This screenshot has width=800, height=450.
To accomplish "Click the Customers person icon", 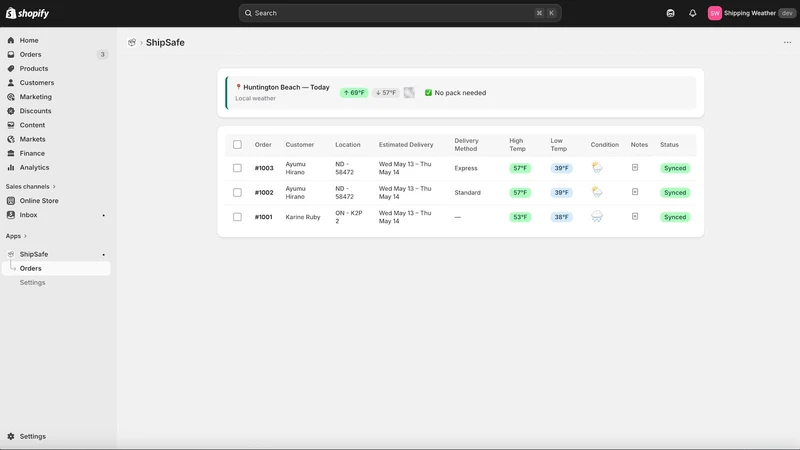I will 11,83.
